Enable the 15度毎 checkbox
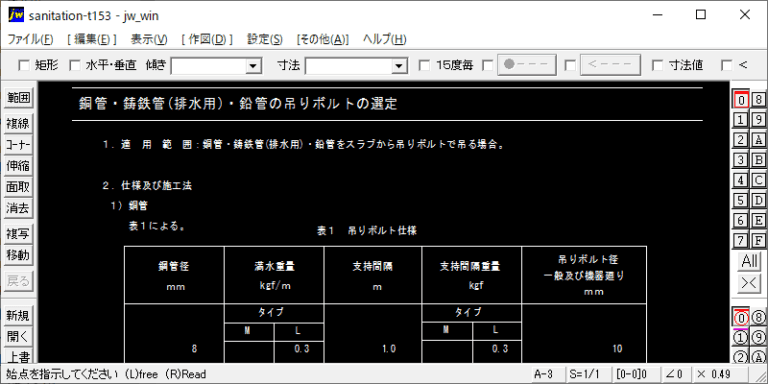 point(425,65)
